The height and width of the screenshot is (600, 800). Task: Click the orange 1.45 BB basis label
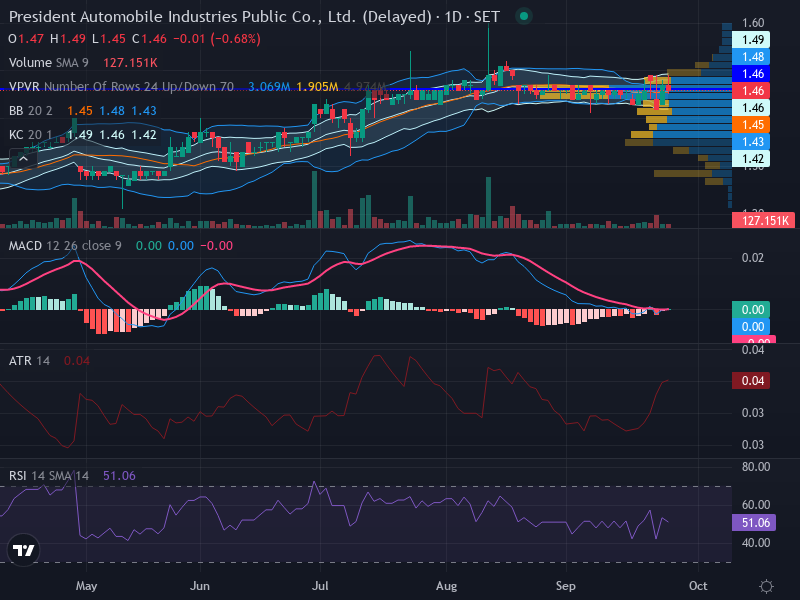click(751, 125)
